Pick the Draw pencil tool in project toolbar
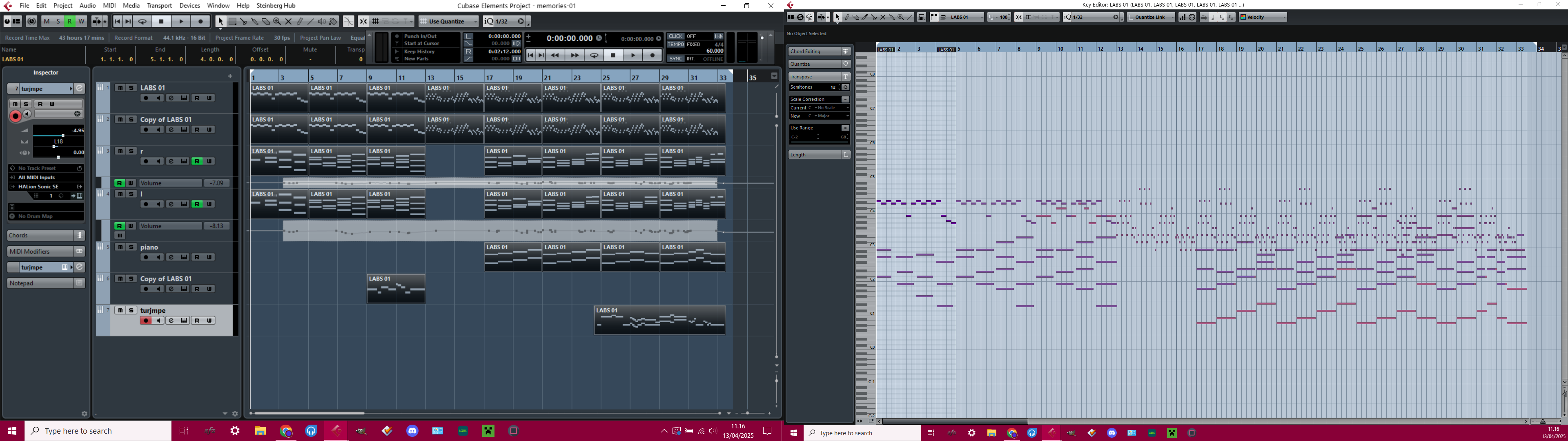 (300, 21)
